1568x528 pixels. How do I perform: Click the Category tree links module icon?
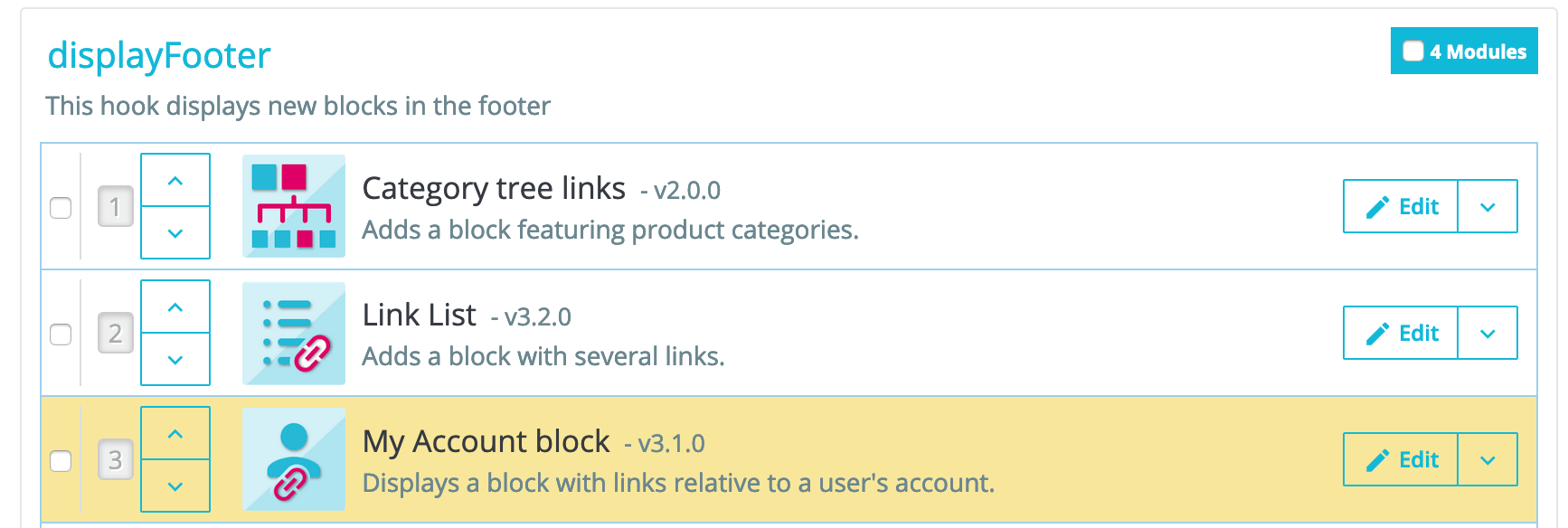pos(294,206)
